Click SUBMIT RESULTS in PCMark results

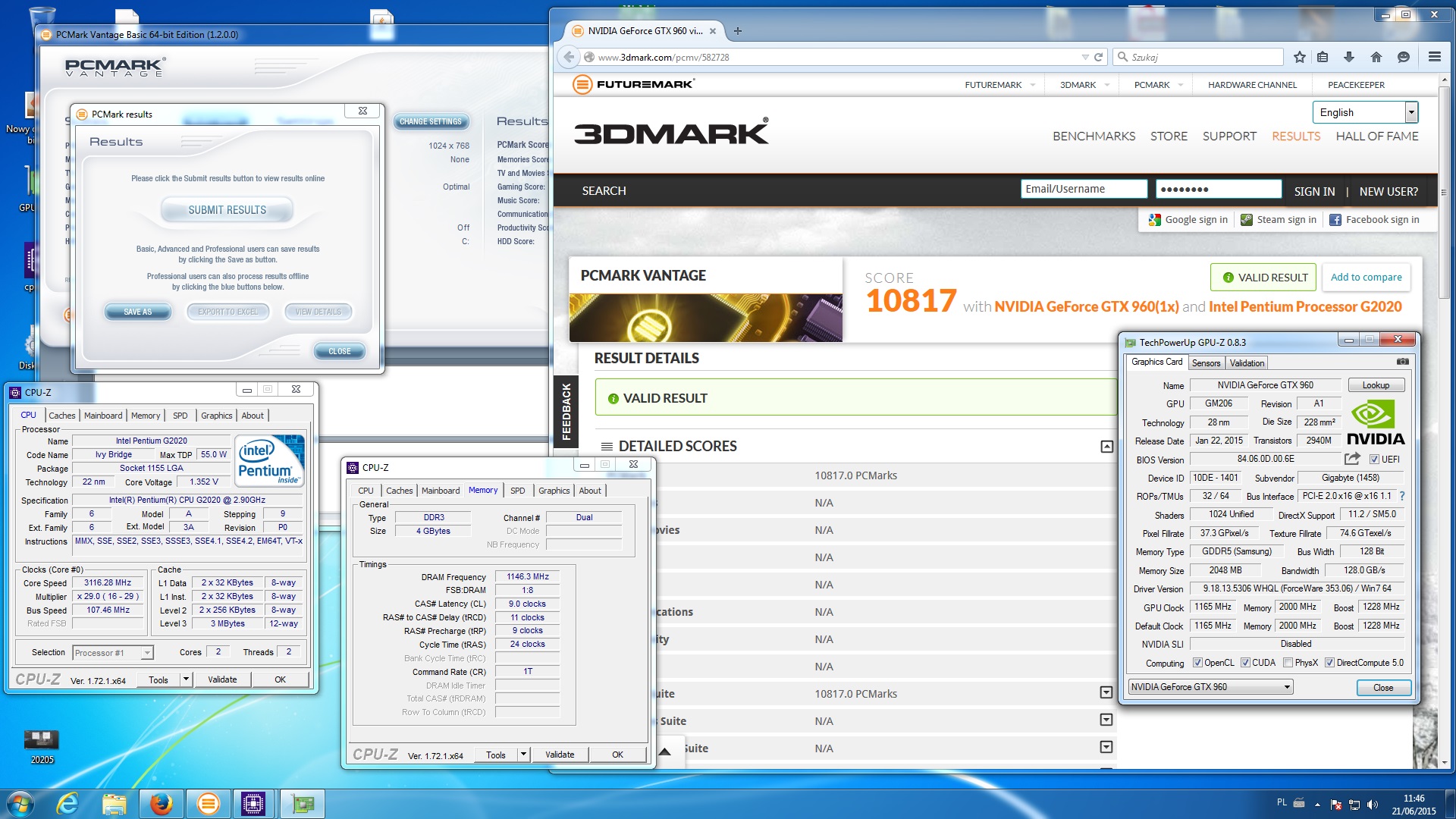[227, 210]
